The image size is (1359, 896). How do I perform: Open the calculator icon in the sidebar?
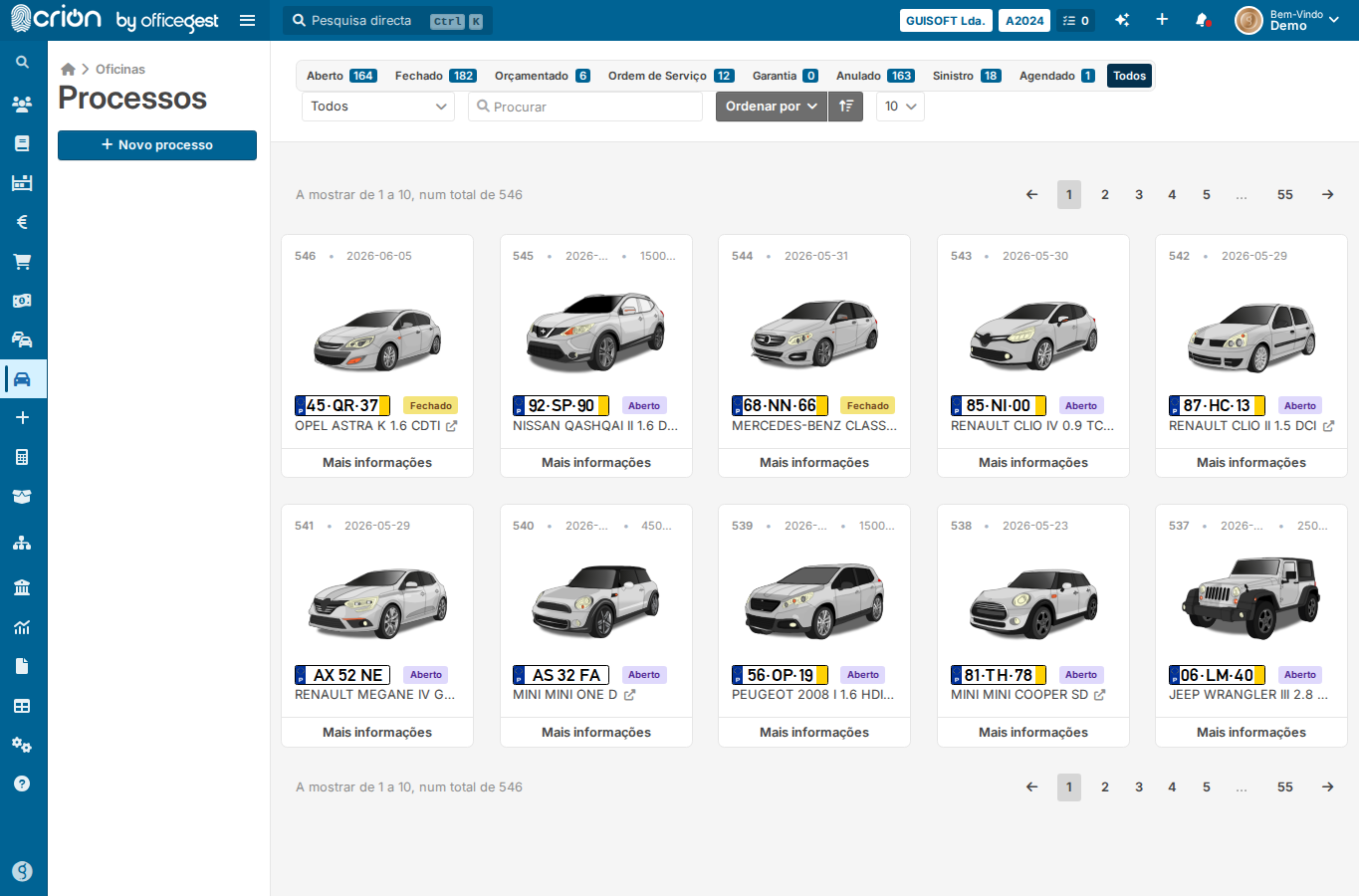22,457
